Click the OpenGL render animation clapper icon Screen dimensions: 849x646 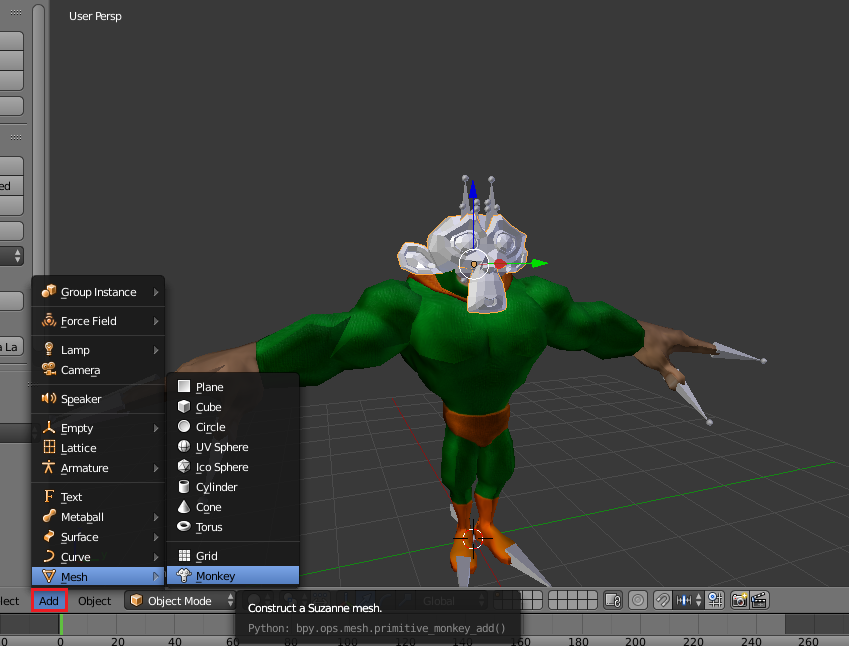pos(759,600)
